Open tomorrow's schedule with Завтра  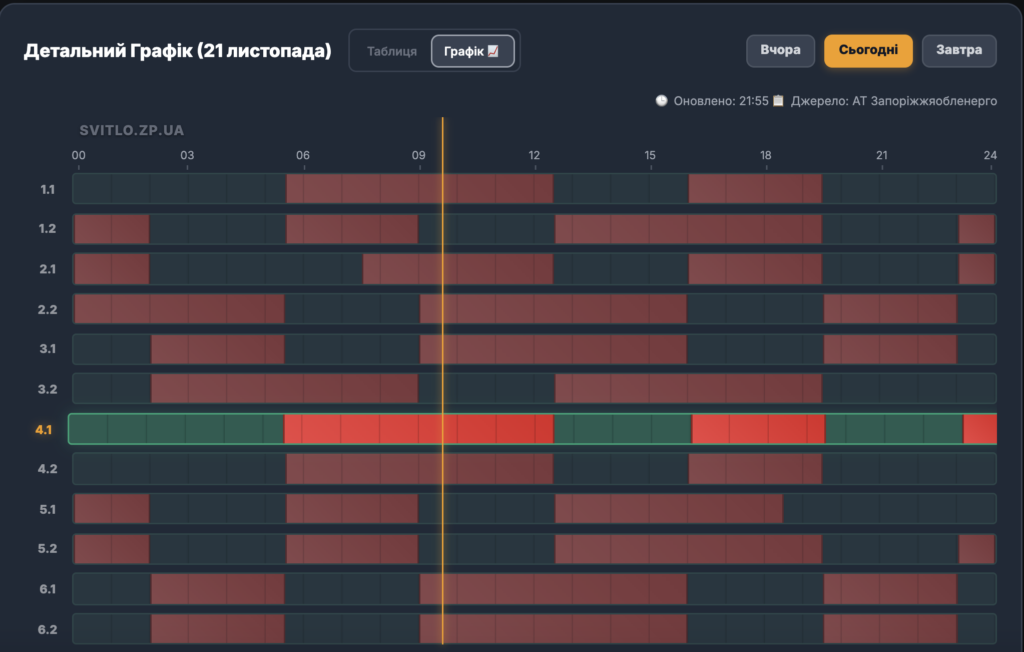pos(958,51)
